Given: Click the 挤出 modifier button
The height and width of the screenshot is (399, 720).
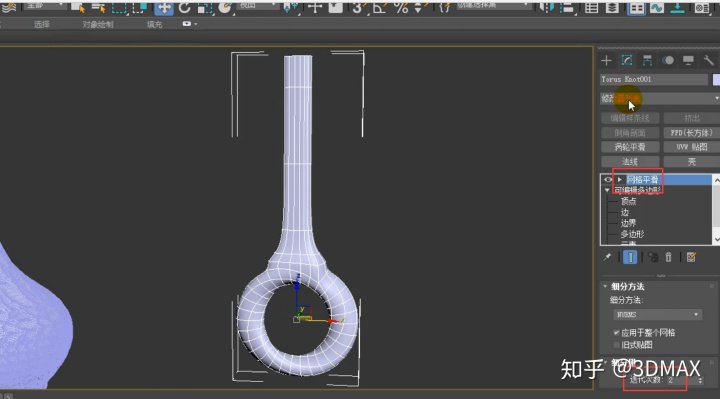Looking at the screenshot, I should (691, 118).
